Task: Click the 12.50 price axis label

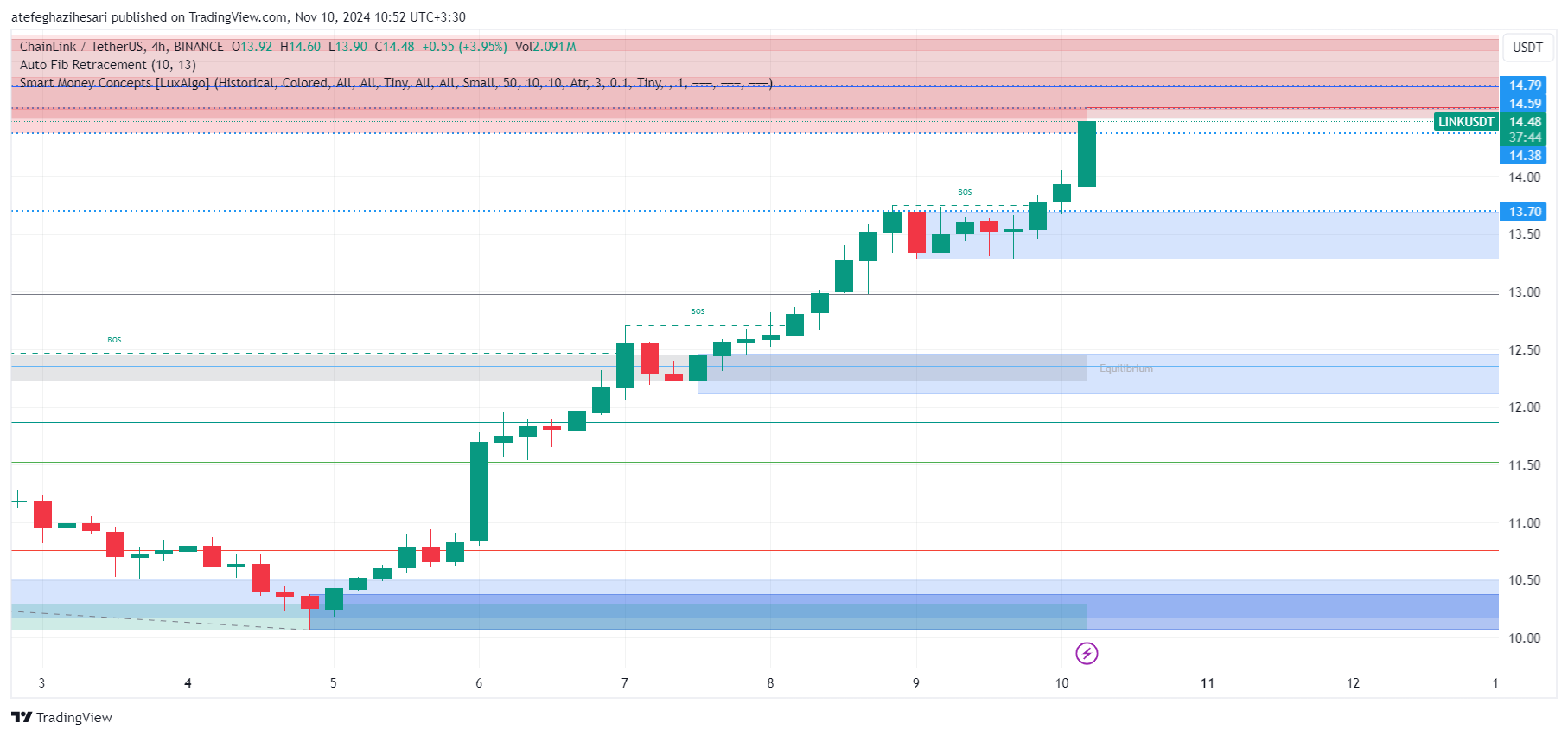Action: pyautogui.click(x=1525, y=350)
